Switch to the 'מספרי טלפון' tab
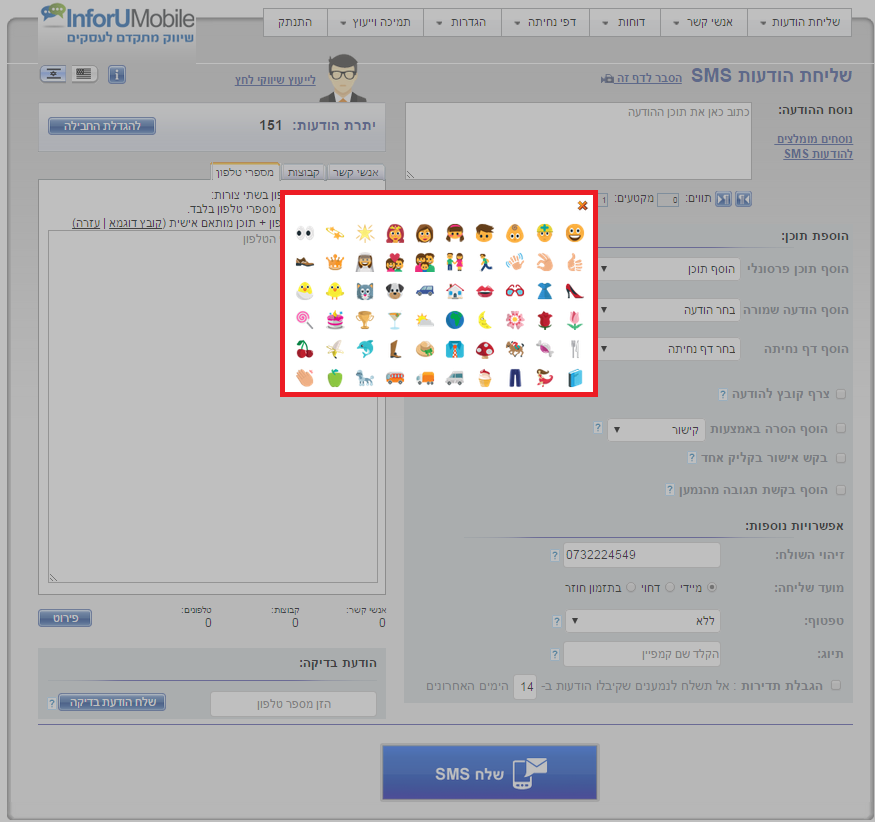Image resolution: width=875 pixels, height=822 pixels. click(x=245, y=172)
